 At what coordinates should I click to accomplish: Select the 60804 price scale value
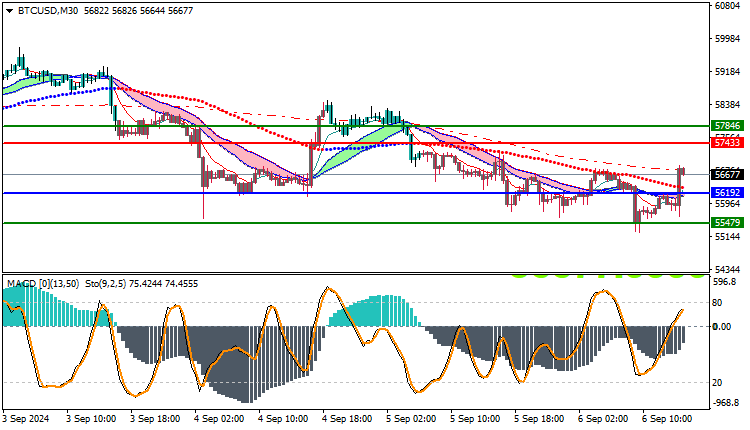(727, 6)
